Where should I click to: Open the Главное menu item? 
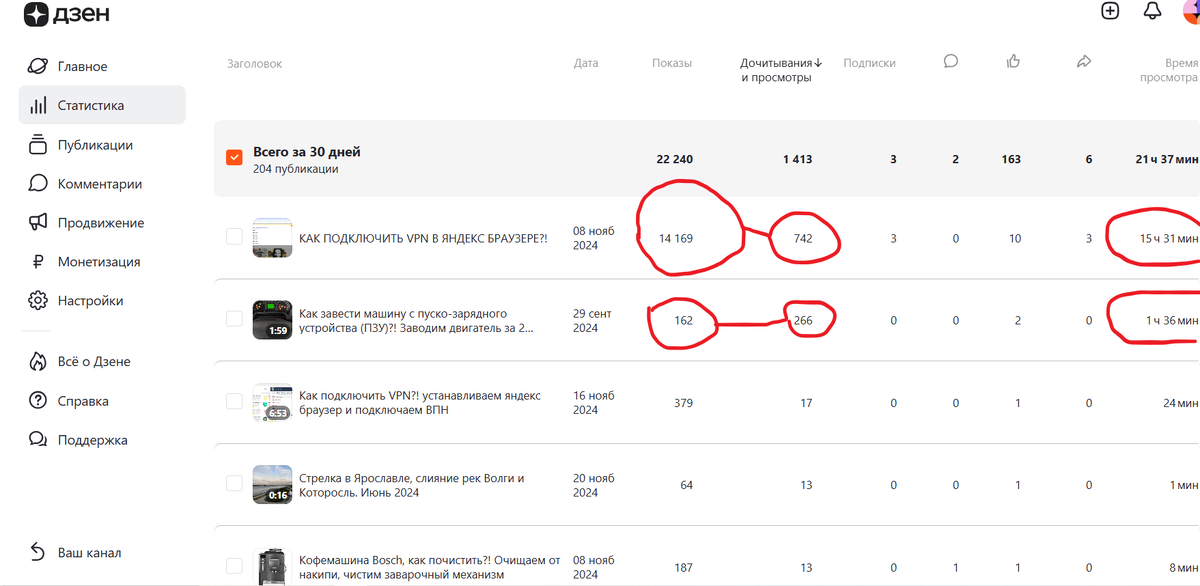(x=82, y=66)
